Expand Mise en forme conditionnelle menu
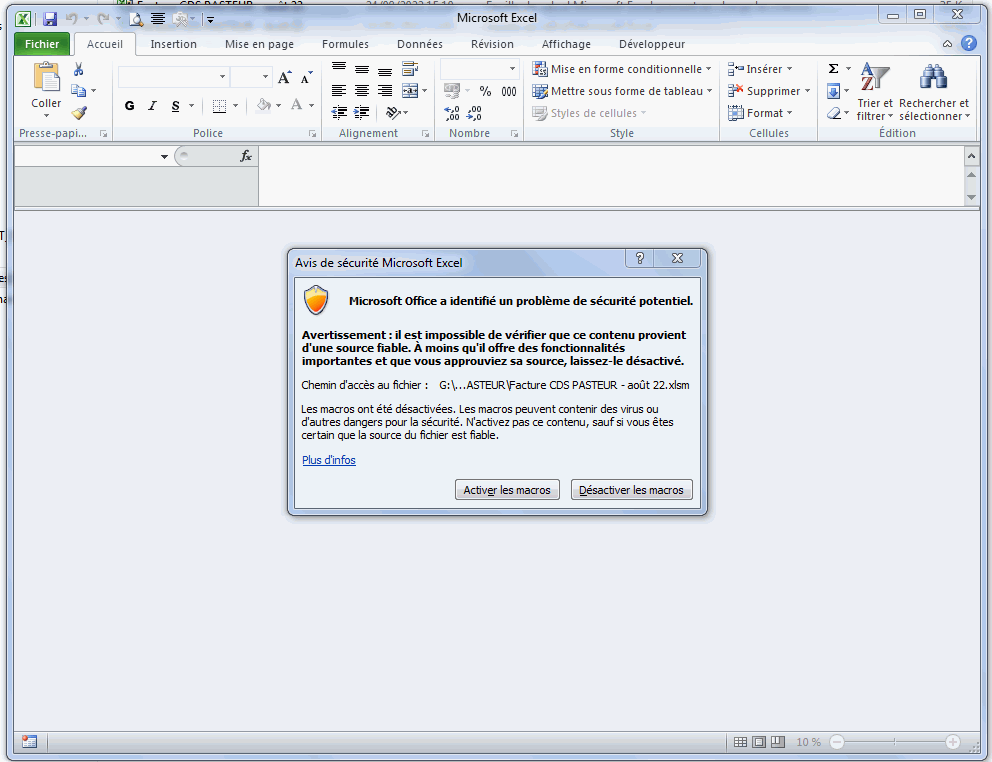This screenshot has width=992, height=762. coord(621,68)
